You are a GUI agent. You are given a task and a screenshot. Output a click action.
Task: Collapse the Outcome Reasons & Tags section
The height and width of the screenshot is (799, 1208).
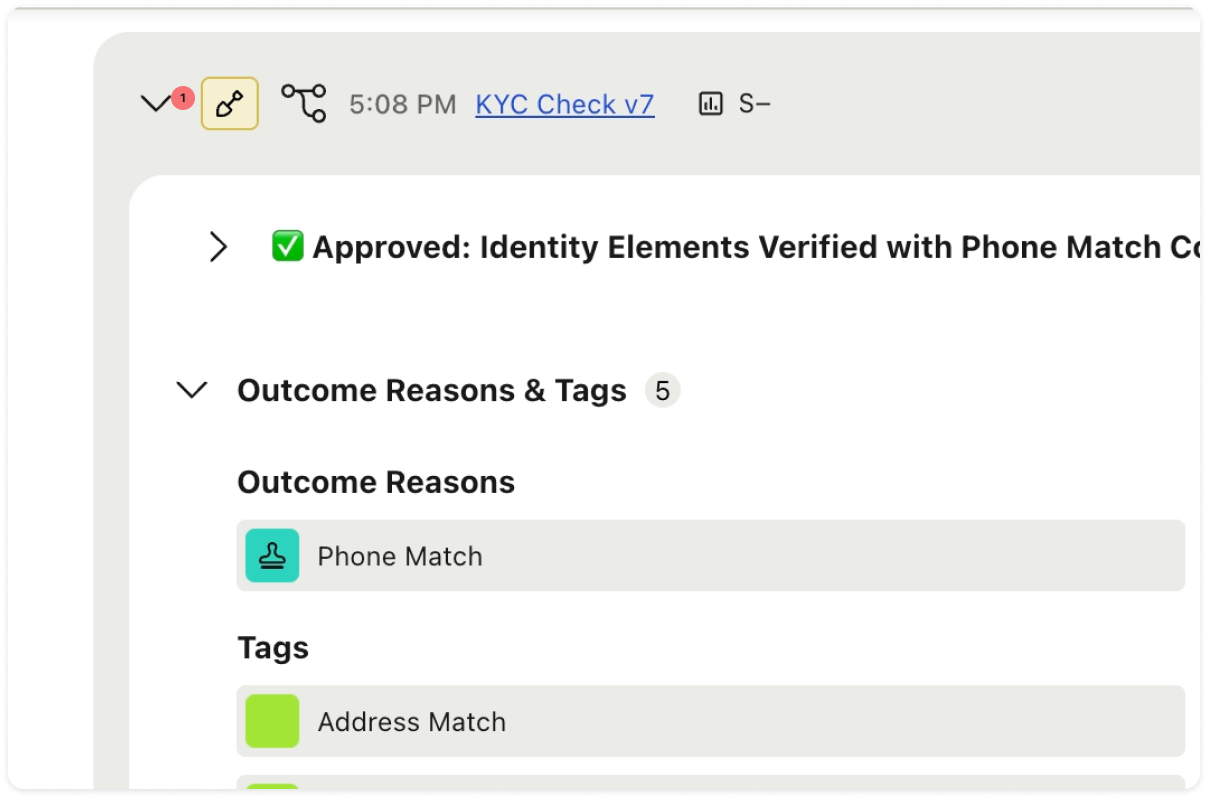191,390
